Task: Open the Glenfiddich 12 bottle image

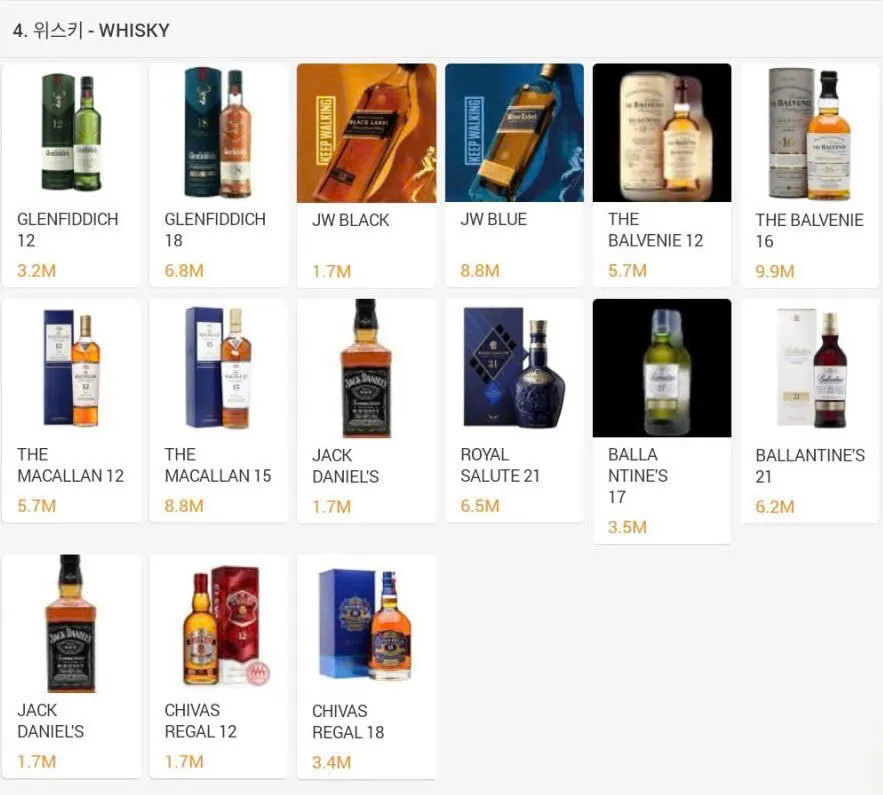Action: click(x=71, y=133)
